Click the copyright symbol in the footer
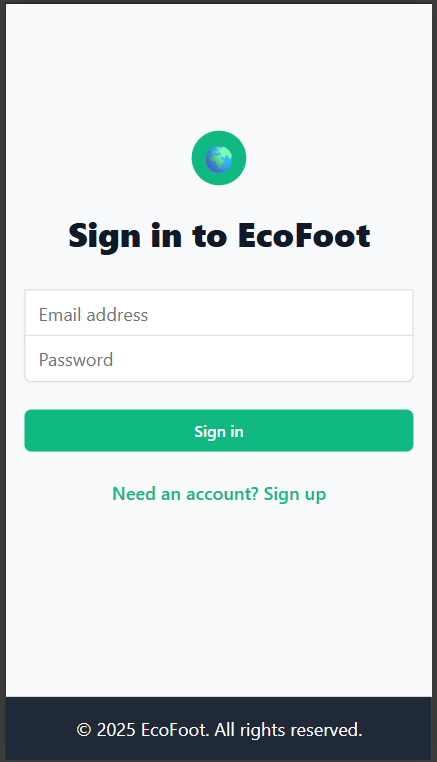This screenshot has width=437, height=762. pos(84,730)
